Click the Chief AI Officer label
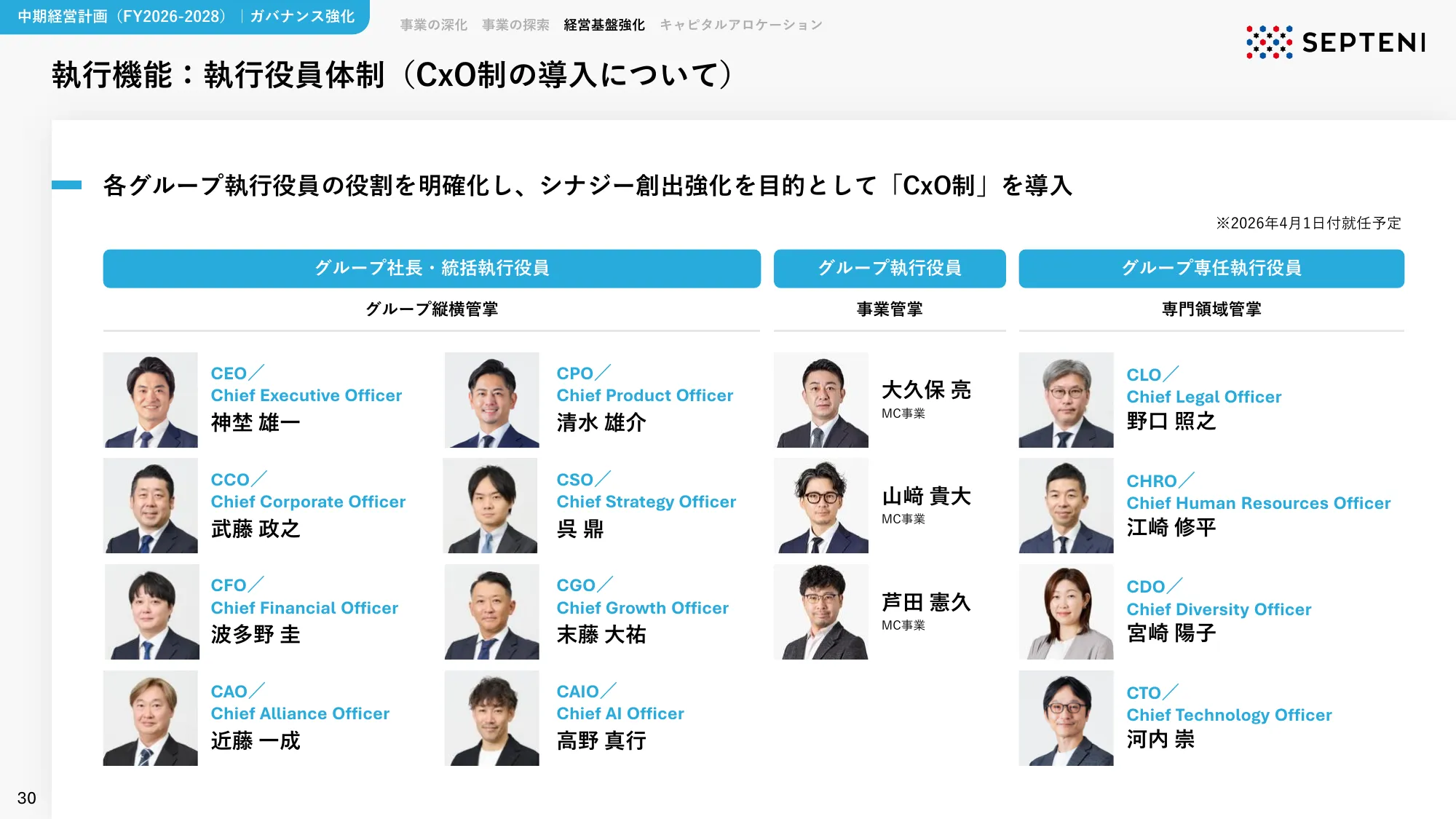 [x=620, y=713]
